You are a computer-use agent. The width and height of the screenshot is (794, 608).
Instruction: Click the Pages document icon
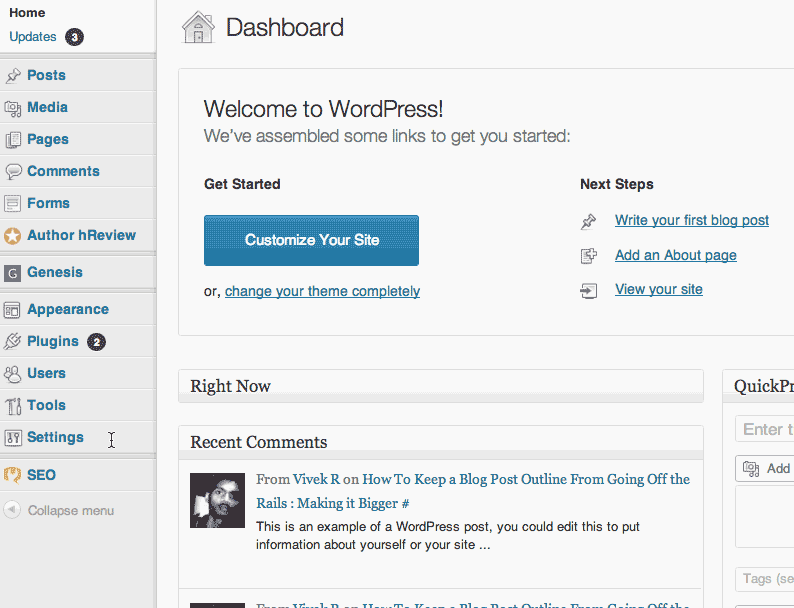click(13, 140)
